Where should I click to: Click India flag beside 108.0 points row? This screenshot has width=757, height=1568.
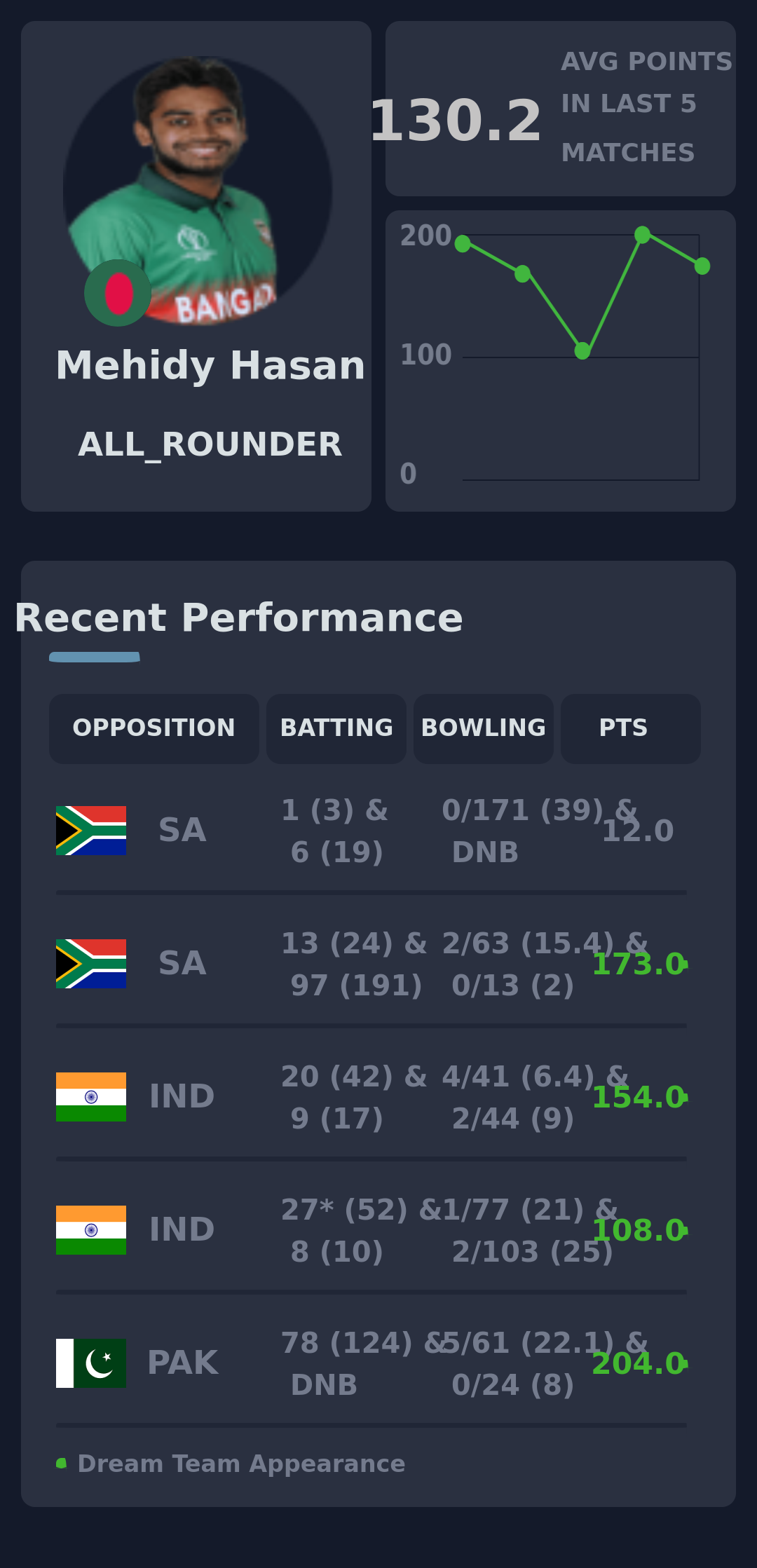(91, 1230)
